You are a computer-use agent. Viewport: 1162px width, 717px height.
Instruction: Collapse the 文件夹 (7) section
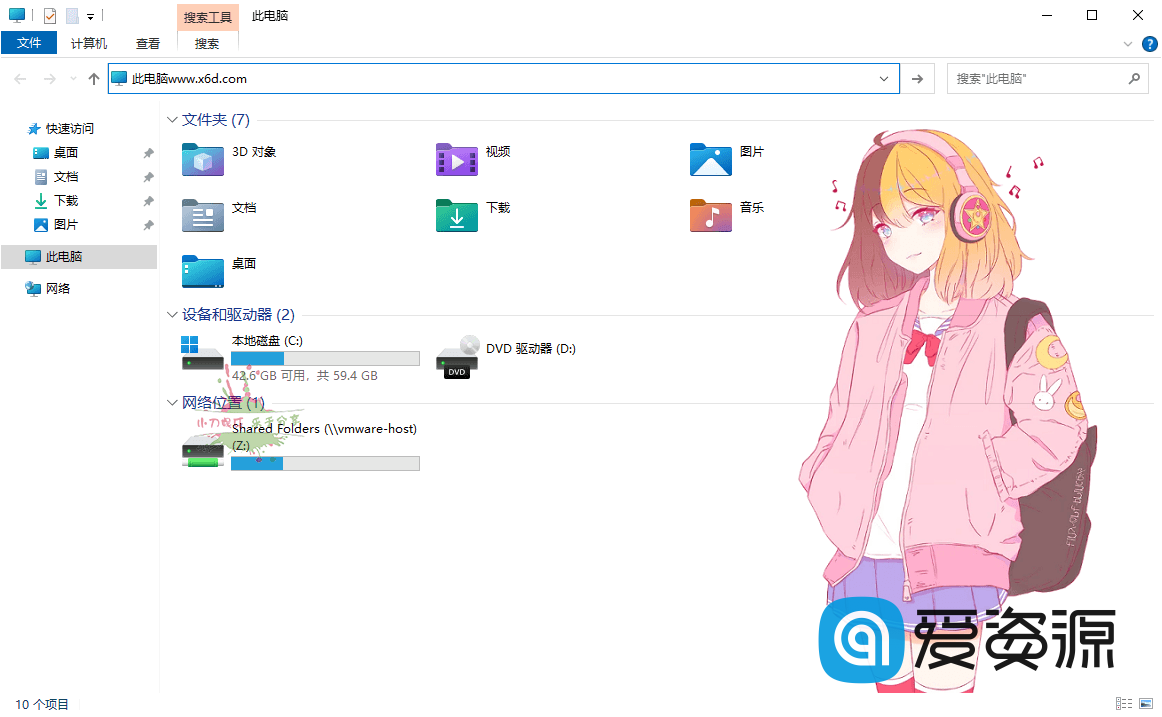point(172,119)
